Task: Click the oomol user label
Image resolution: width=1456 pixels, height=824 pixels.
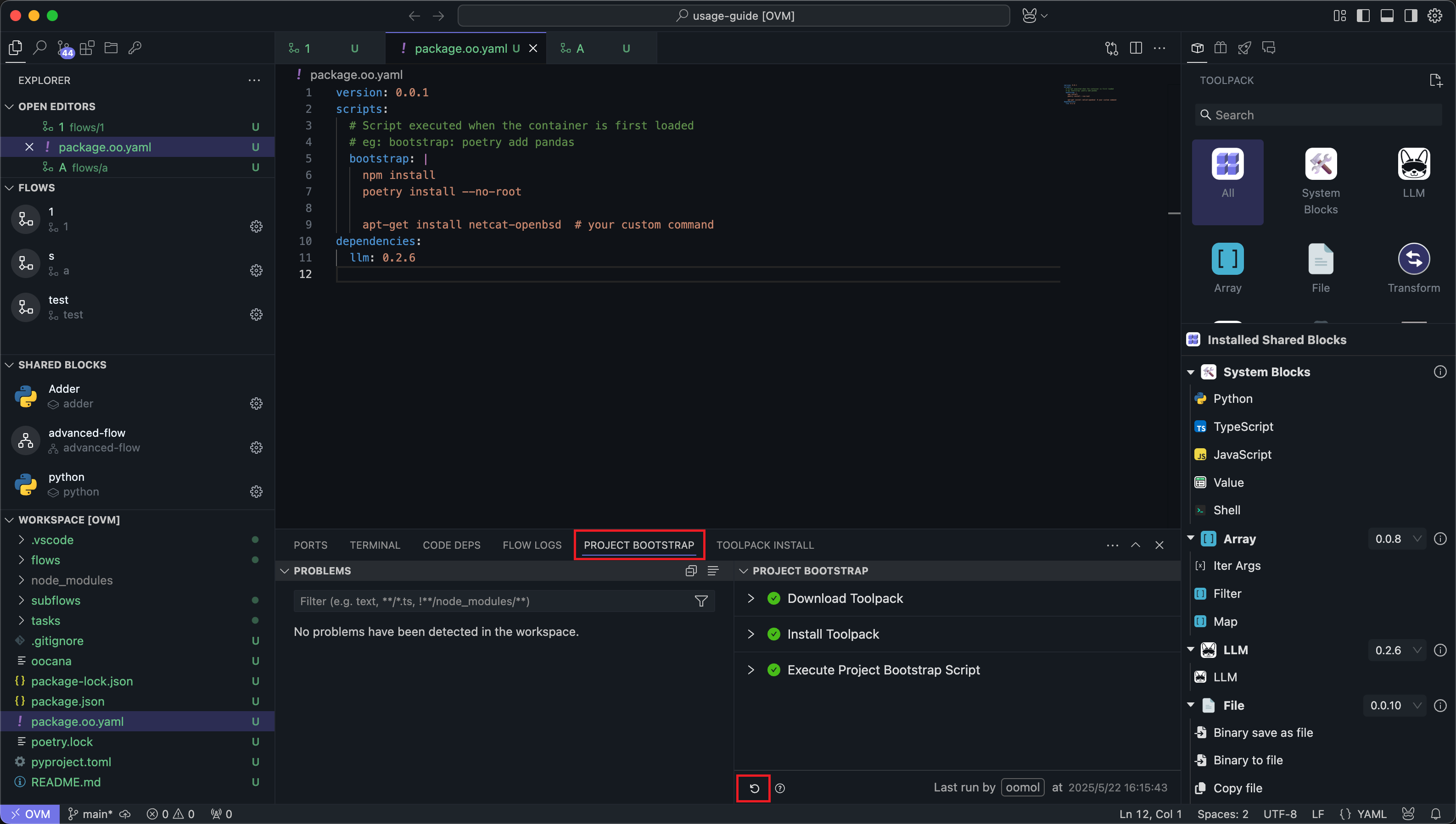Action: point(1022,787)
